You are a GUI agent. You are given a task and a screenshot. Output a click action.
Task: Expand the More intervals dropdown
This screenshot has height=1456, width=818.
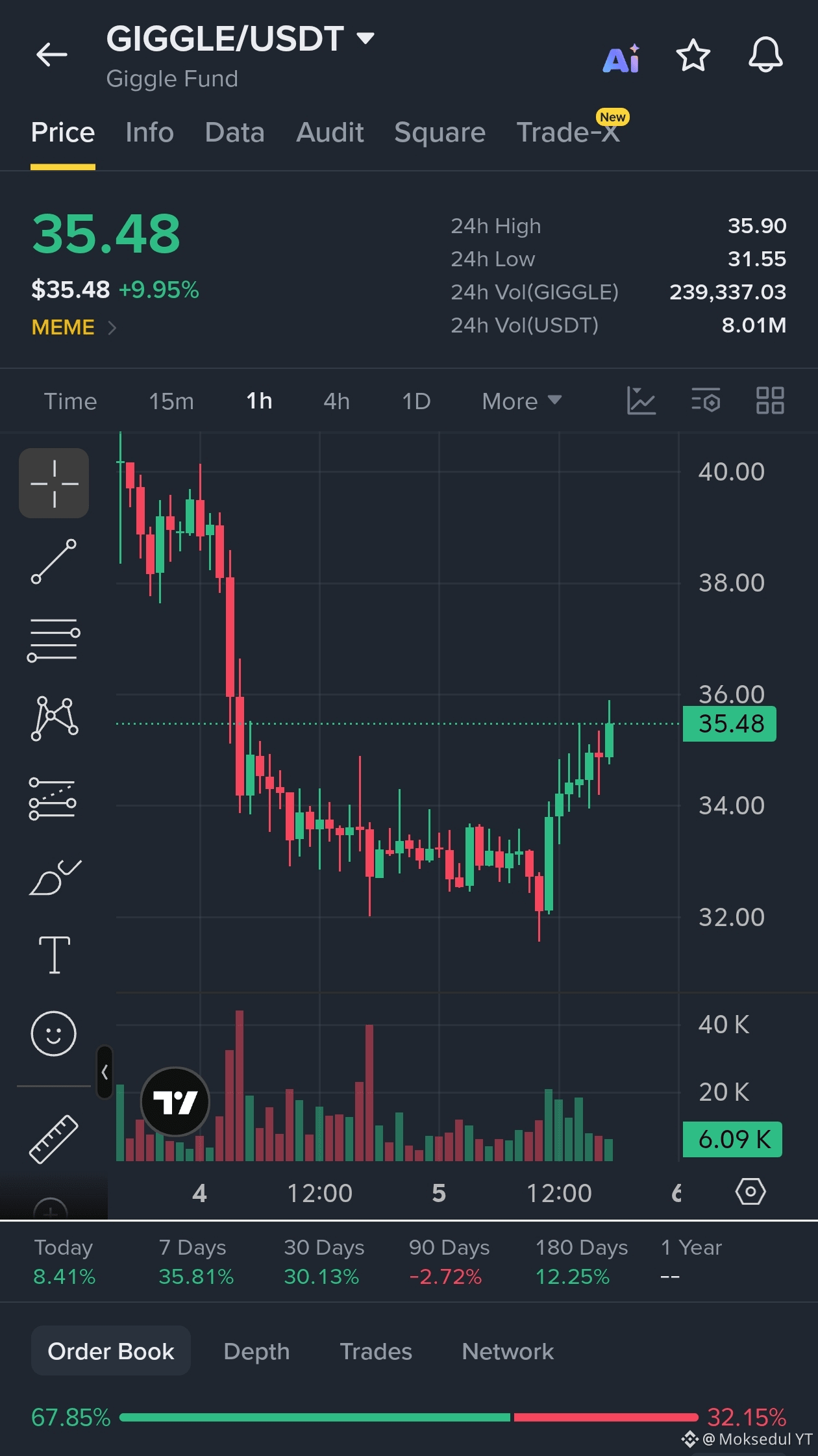pyautogui.click(x=521, y=401)
